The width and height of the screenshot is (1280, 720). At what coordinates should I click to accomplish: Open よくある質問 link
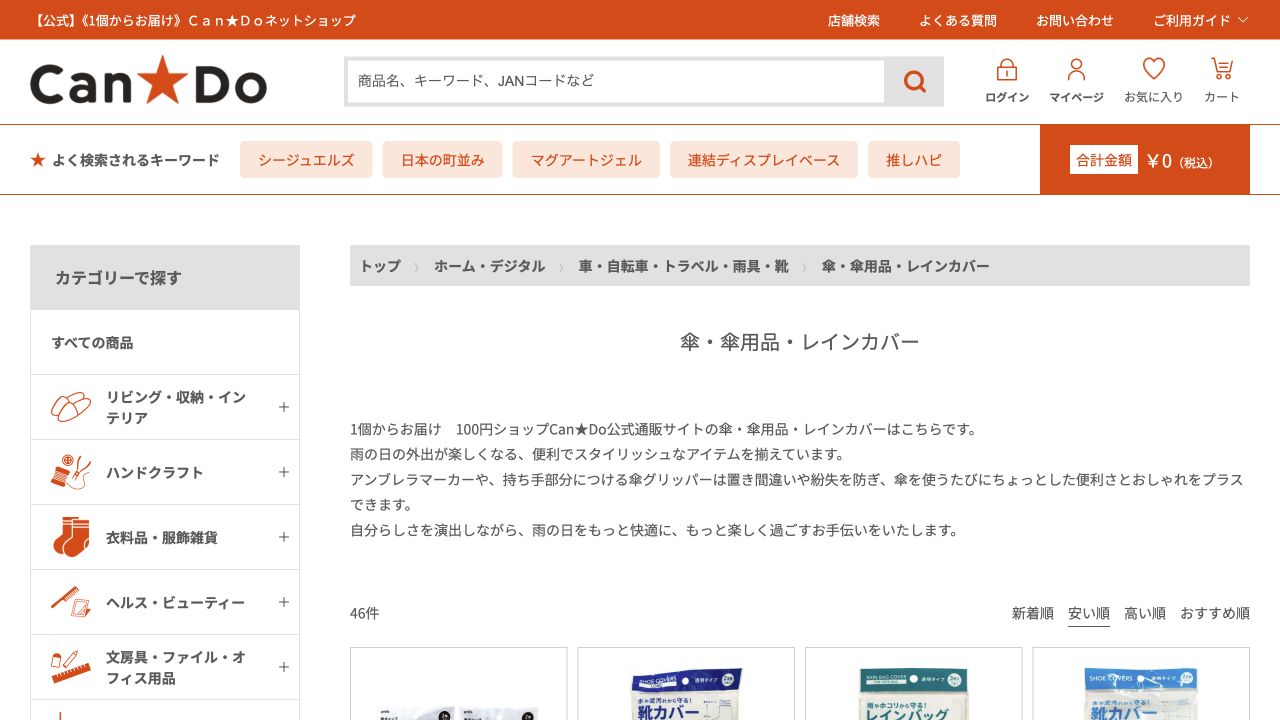[958, 20]
